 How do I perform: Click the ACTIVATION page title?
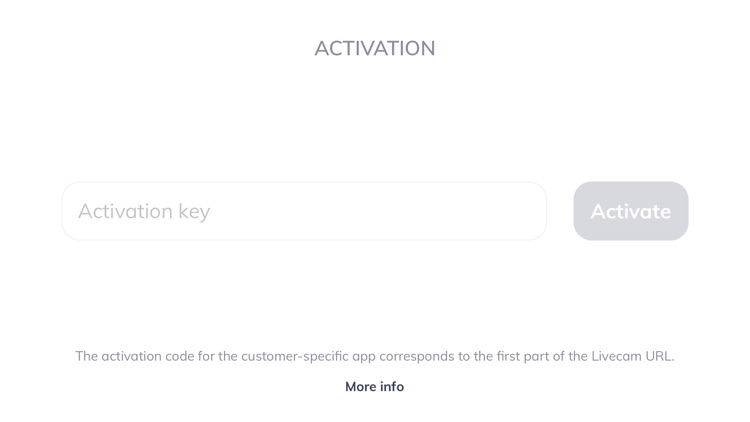tap(374, 48)
